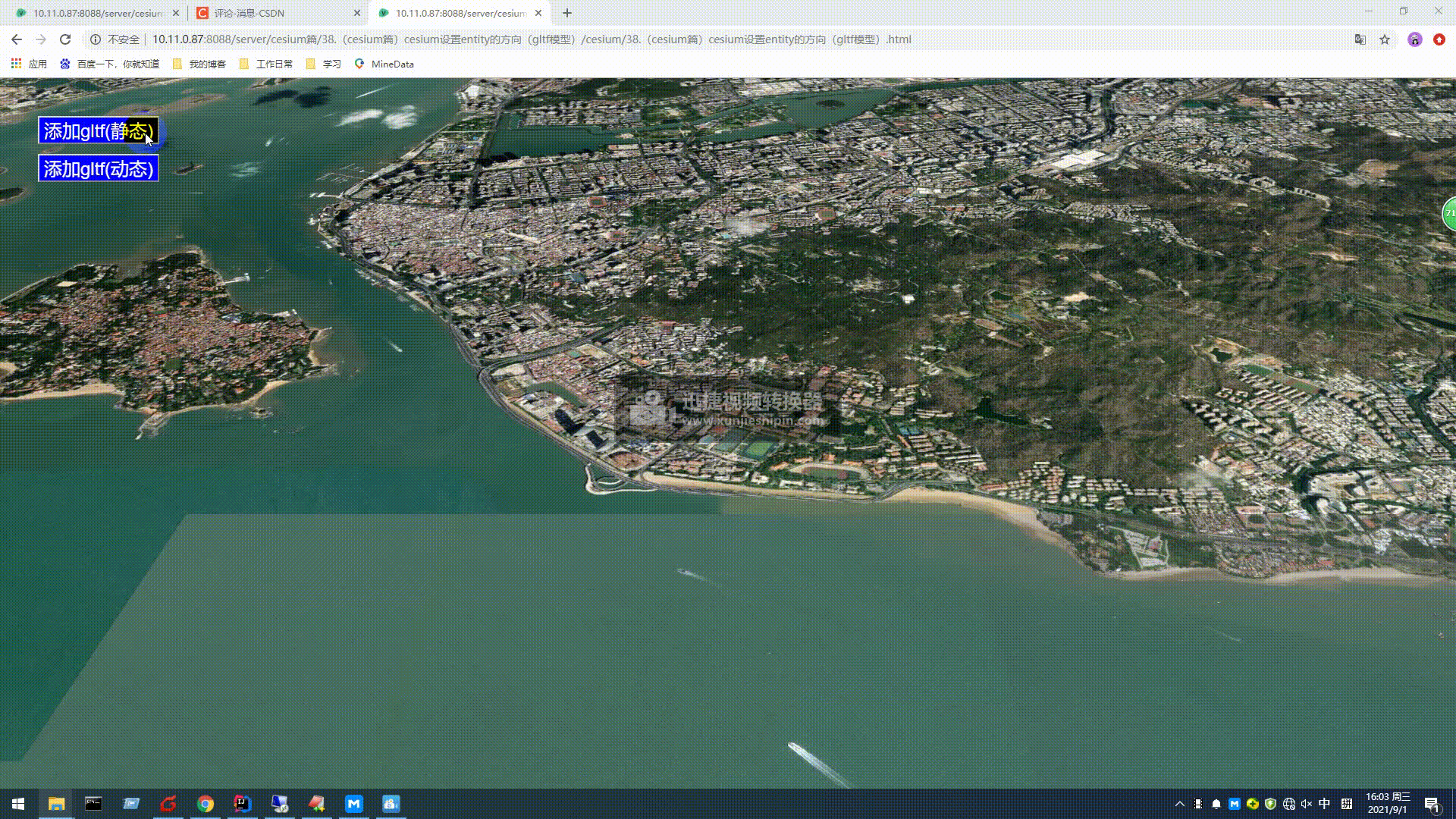Toggle the muted volume tray icon
The width and height of the screenshot is (1456, 819).
click(x=1307, y=804)
